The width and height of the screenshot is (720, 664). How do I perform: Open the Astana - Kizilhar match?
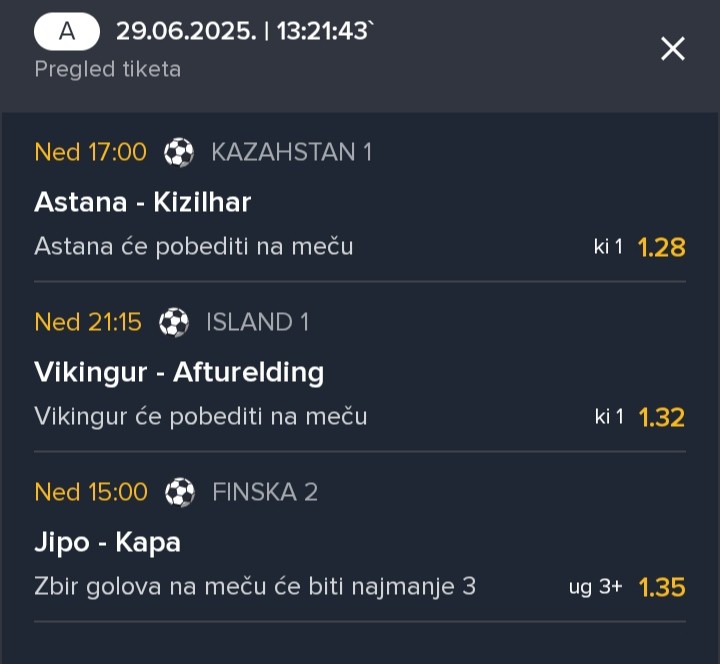[x=143, y=202]
